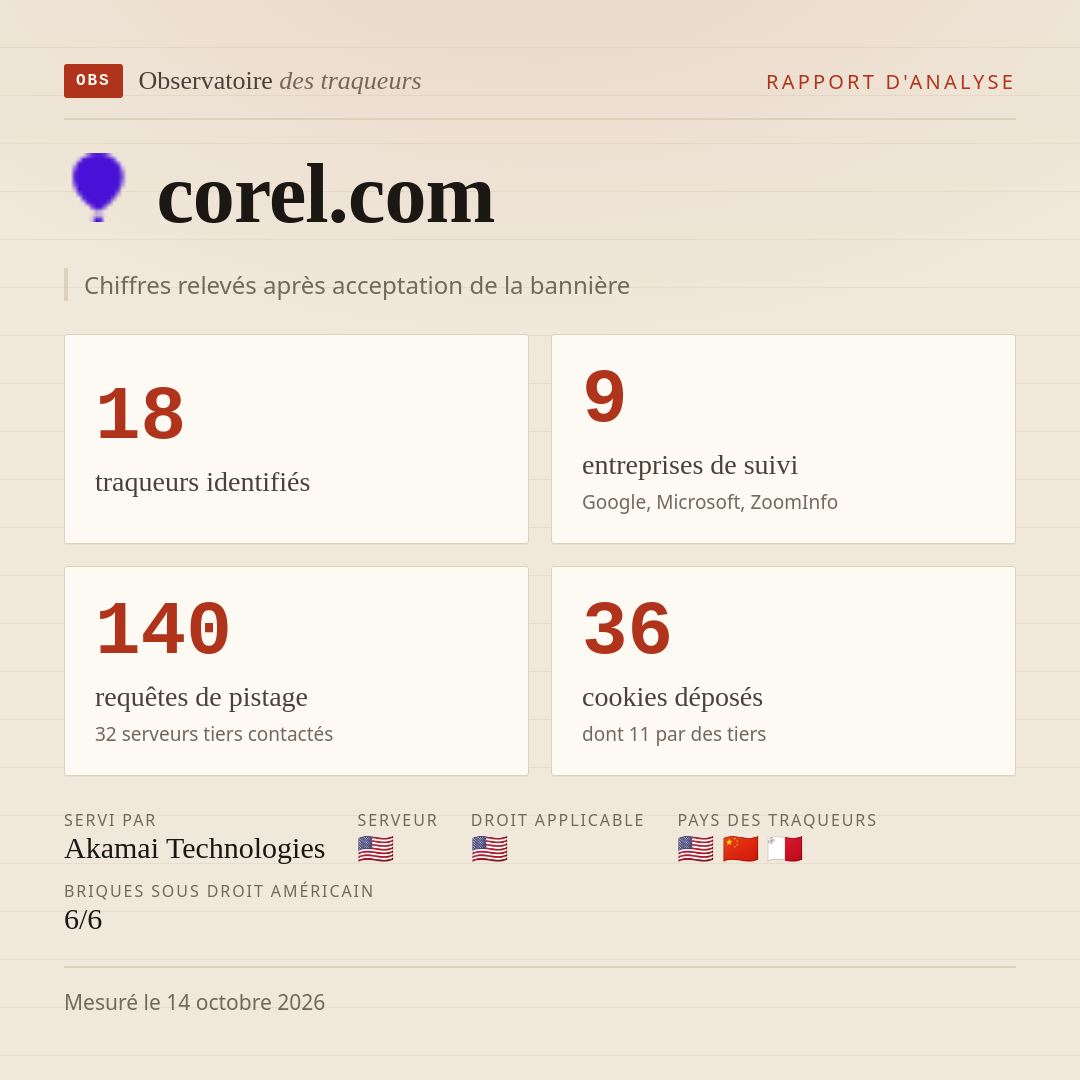Click the 'traqueurs identifiés' label
This screenshot has width=1080, height=1080.
click(x=202, y=482)
